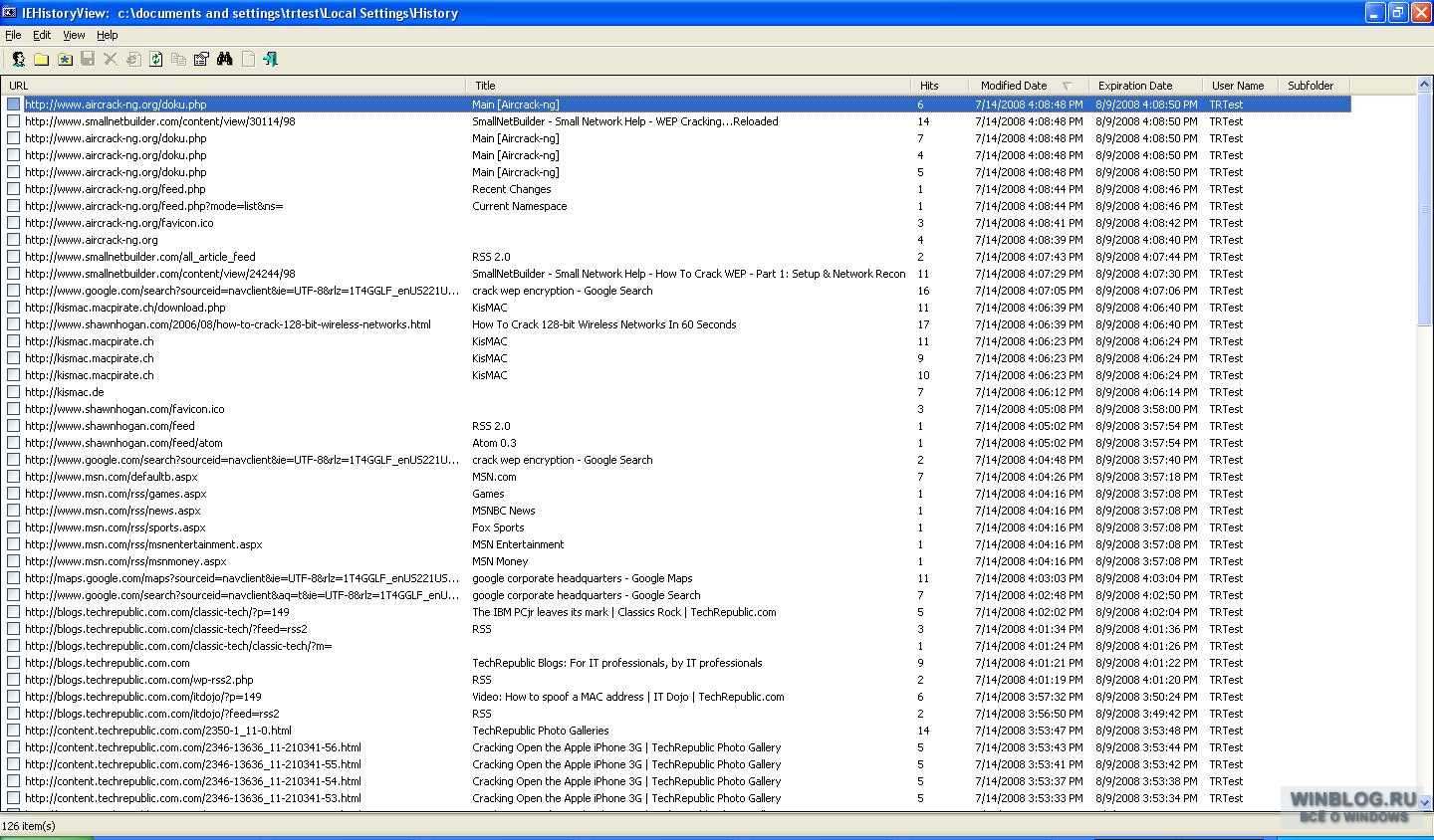Select URL blogs.techrepublic.com.com/itdojo/?feed=rss2
Screen dimensions: 1434x840
[x=152, y=714]
